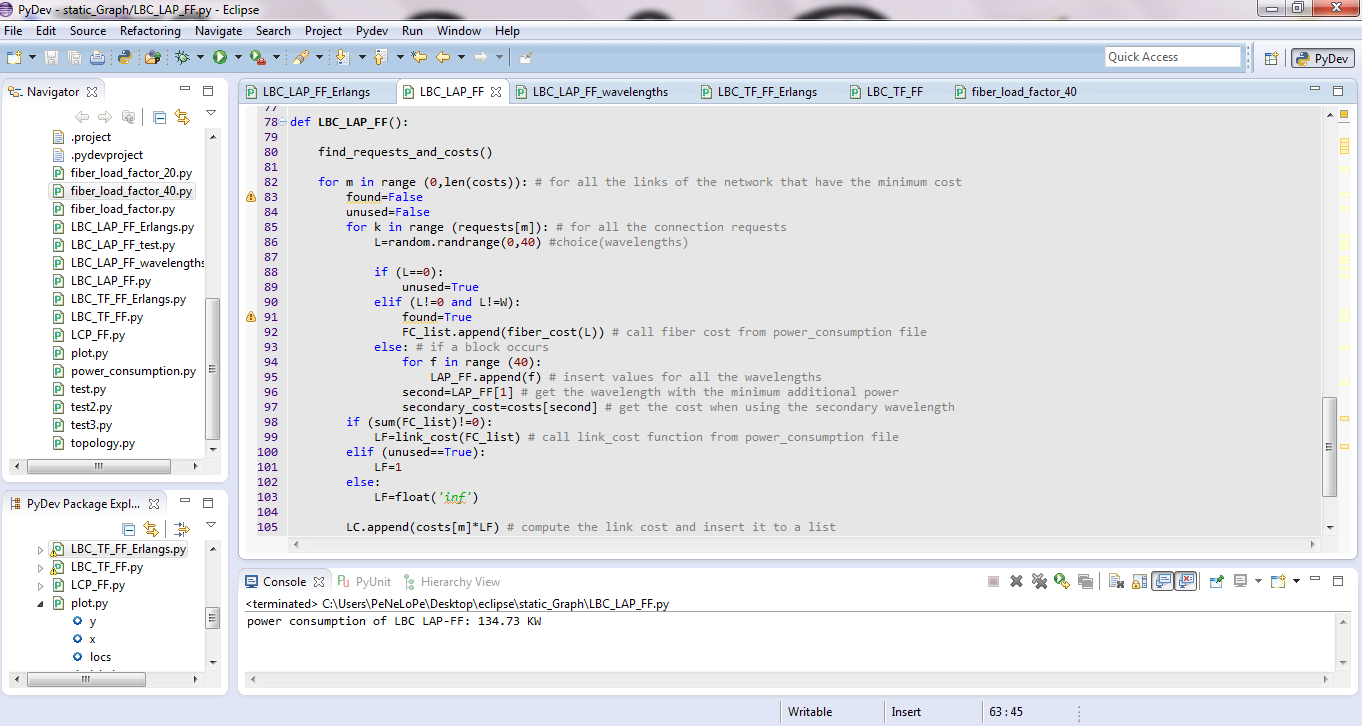Screen dimensions: 1362x726
Task: Click warning marker at line 91
Action: (251, 317)
